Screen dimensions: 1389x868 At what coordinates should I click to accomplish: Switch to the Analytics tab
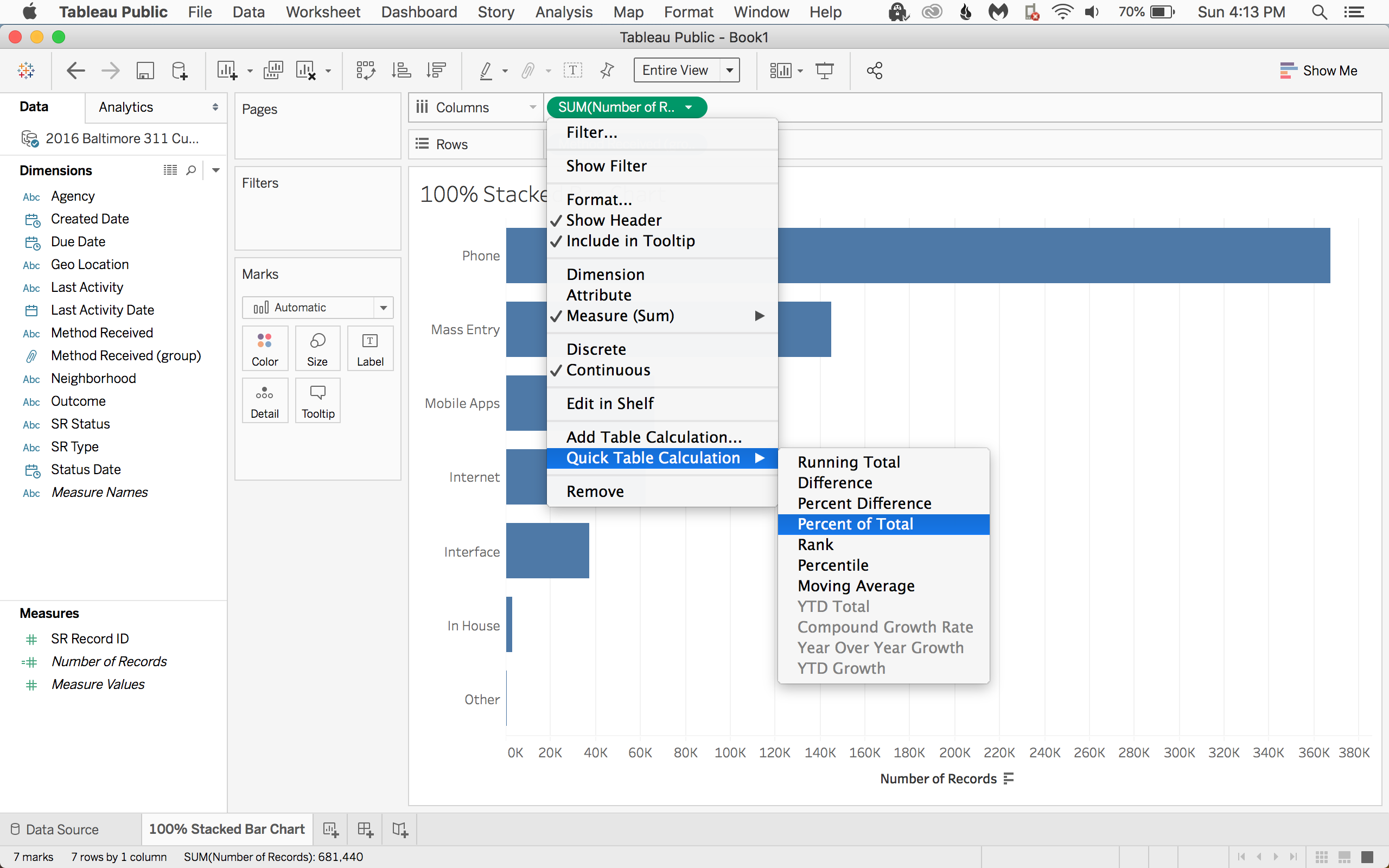pyautogui.click(x=126, y=107)
